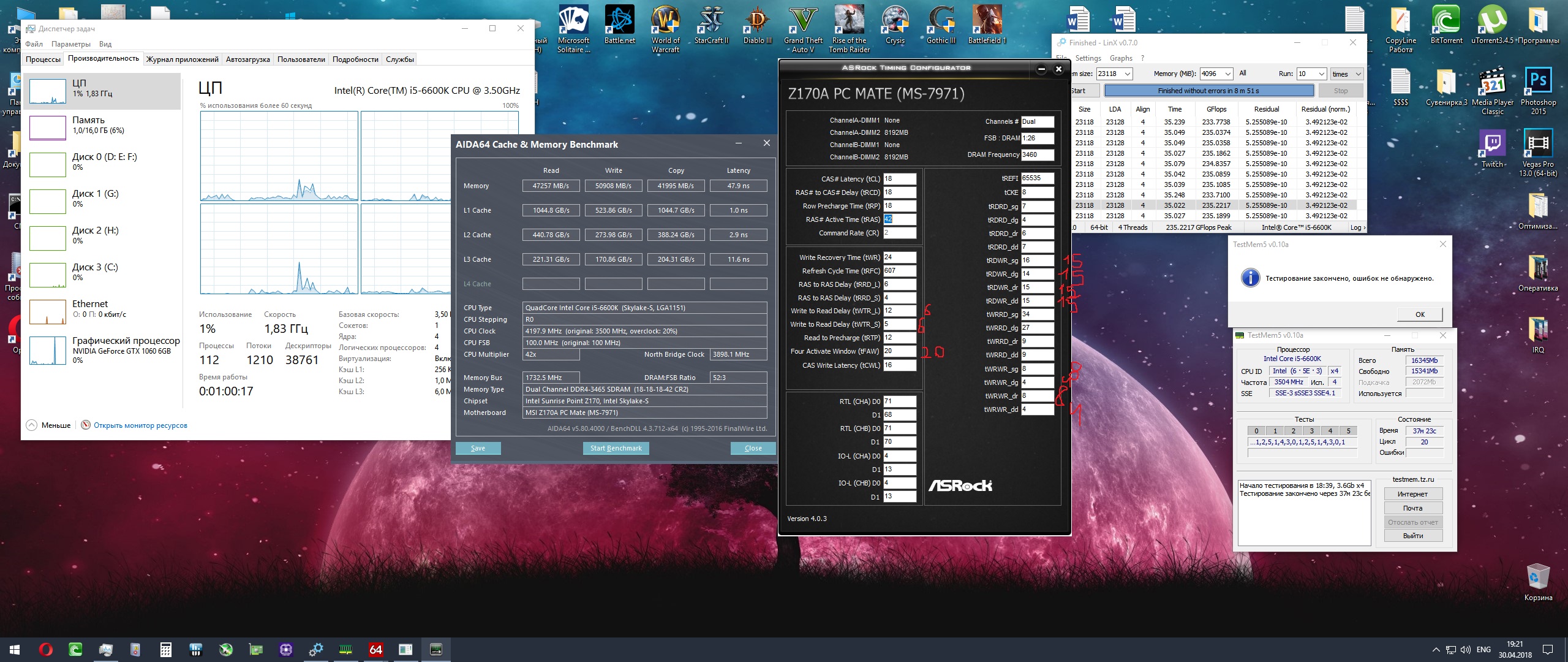
Task: Open the Graphs menu in LinX
Action: pos(1121,58)
